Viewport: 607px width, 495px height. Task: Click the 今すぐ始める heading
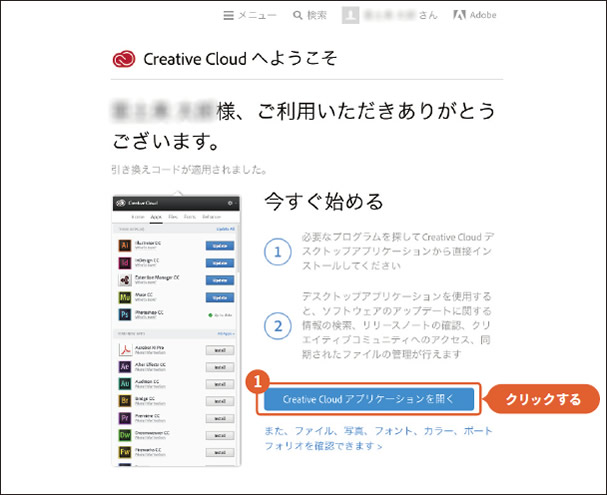click(324, 201)
